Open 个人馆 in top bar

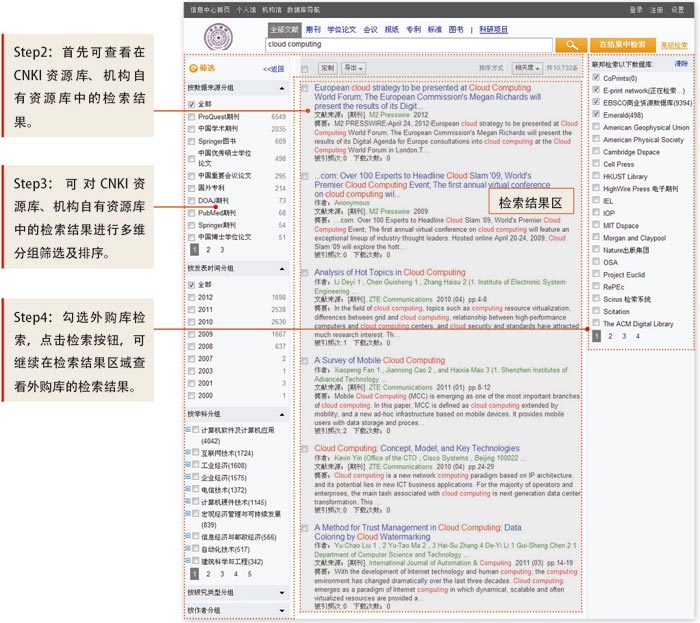pyautogui.click(x=246, y=9)
